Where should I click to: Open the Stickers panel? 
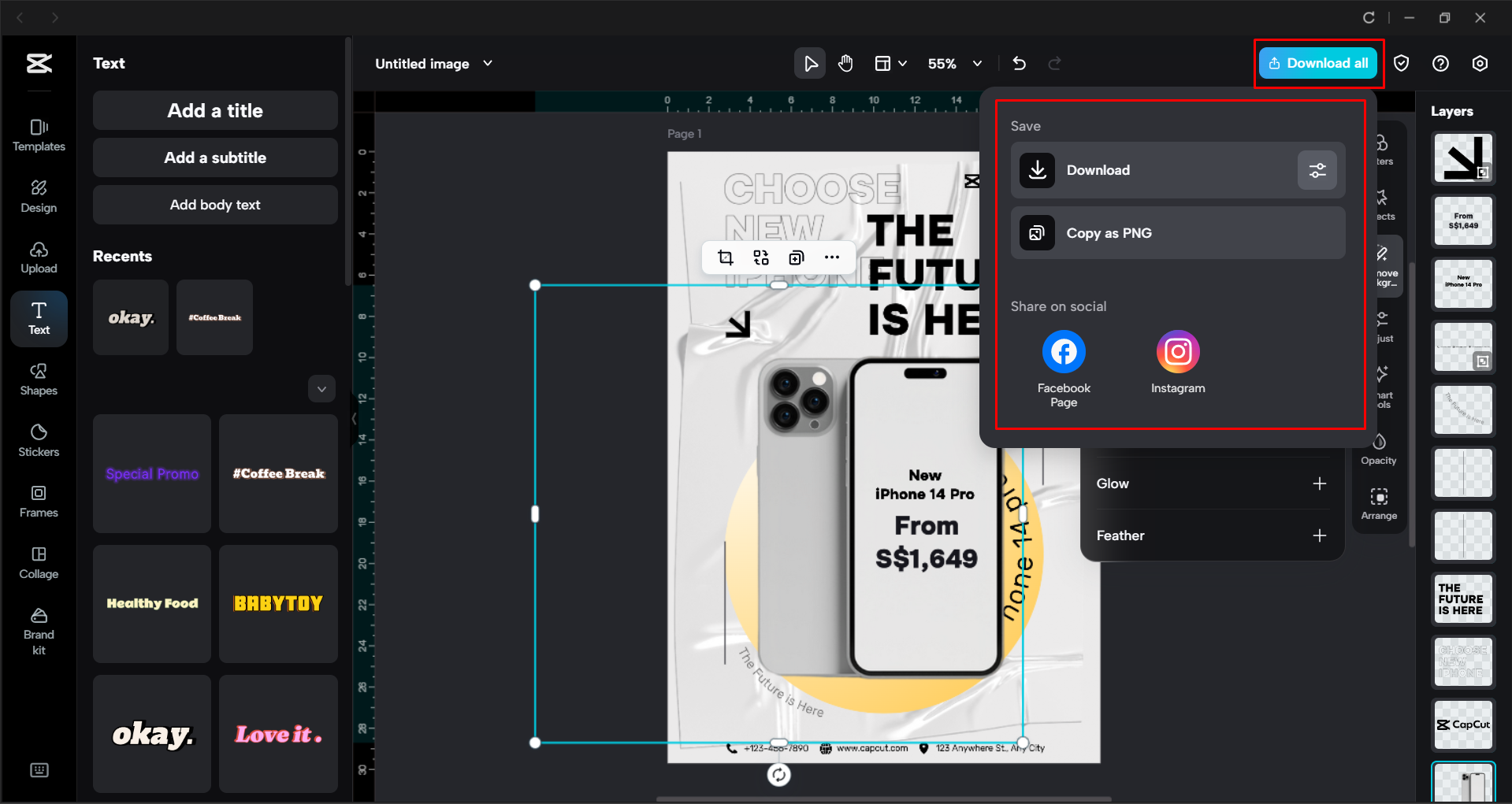39,439
